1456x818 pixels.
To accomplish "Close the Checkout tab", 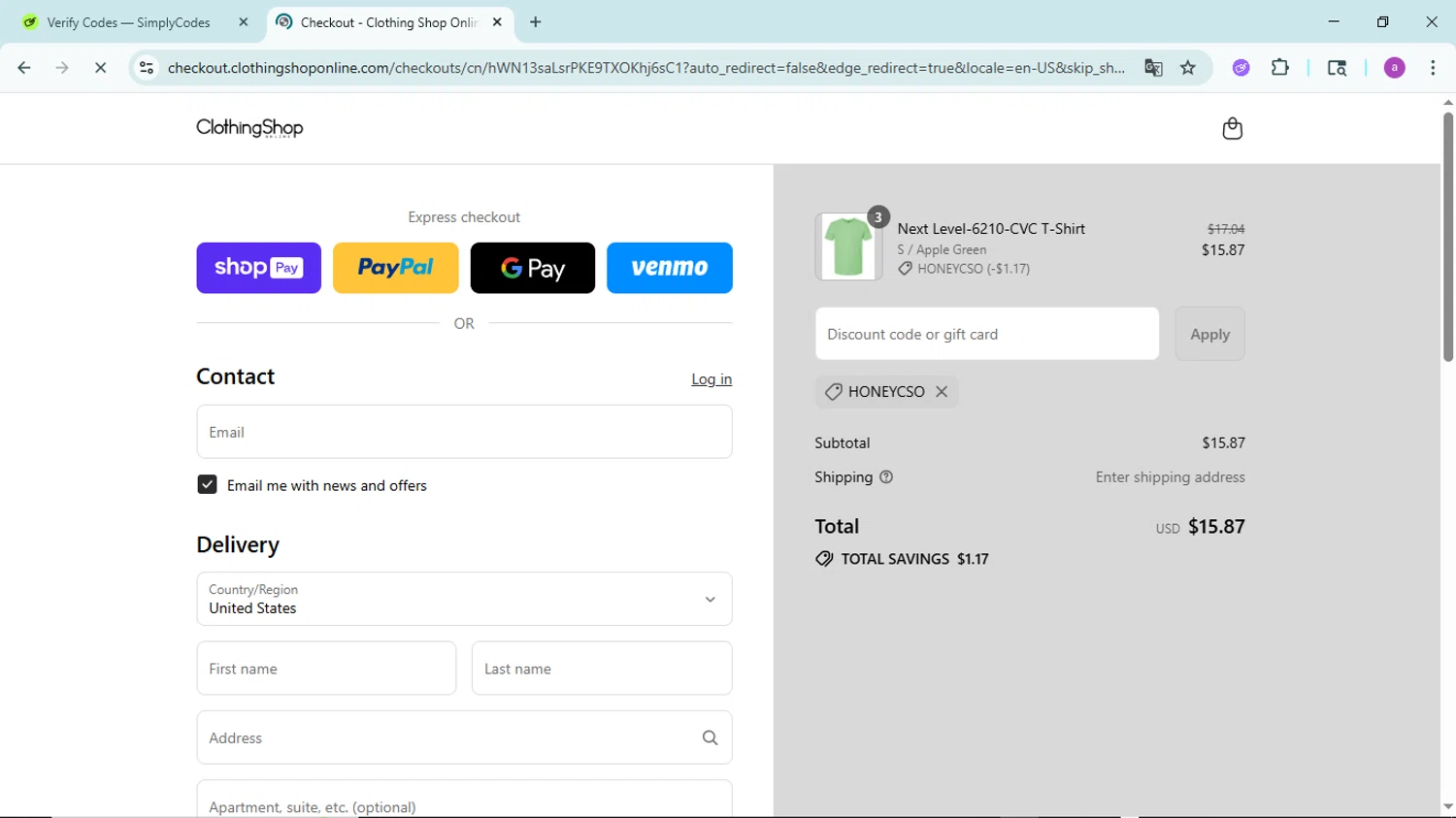I will pos(497,22).
